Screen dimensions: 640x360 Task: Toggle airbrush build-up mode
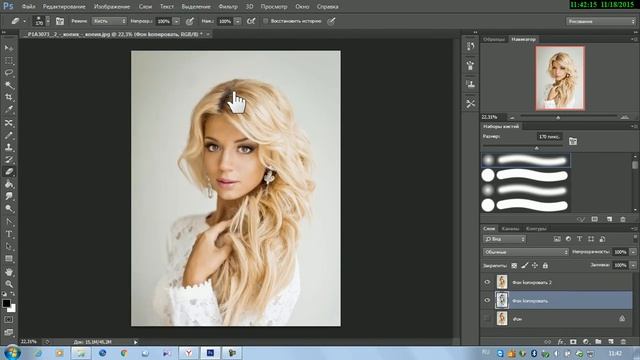251,21
